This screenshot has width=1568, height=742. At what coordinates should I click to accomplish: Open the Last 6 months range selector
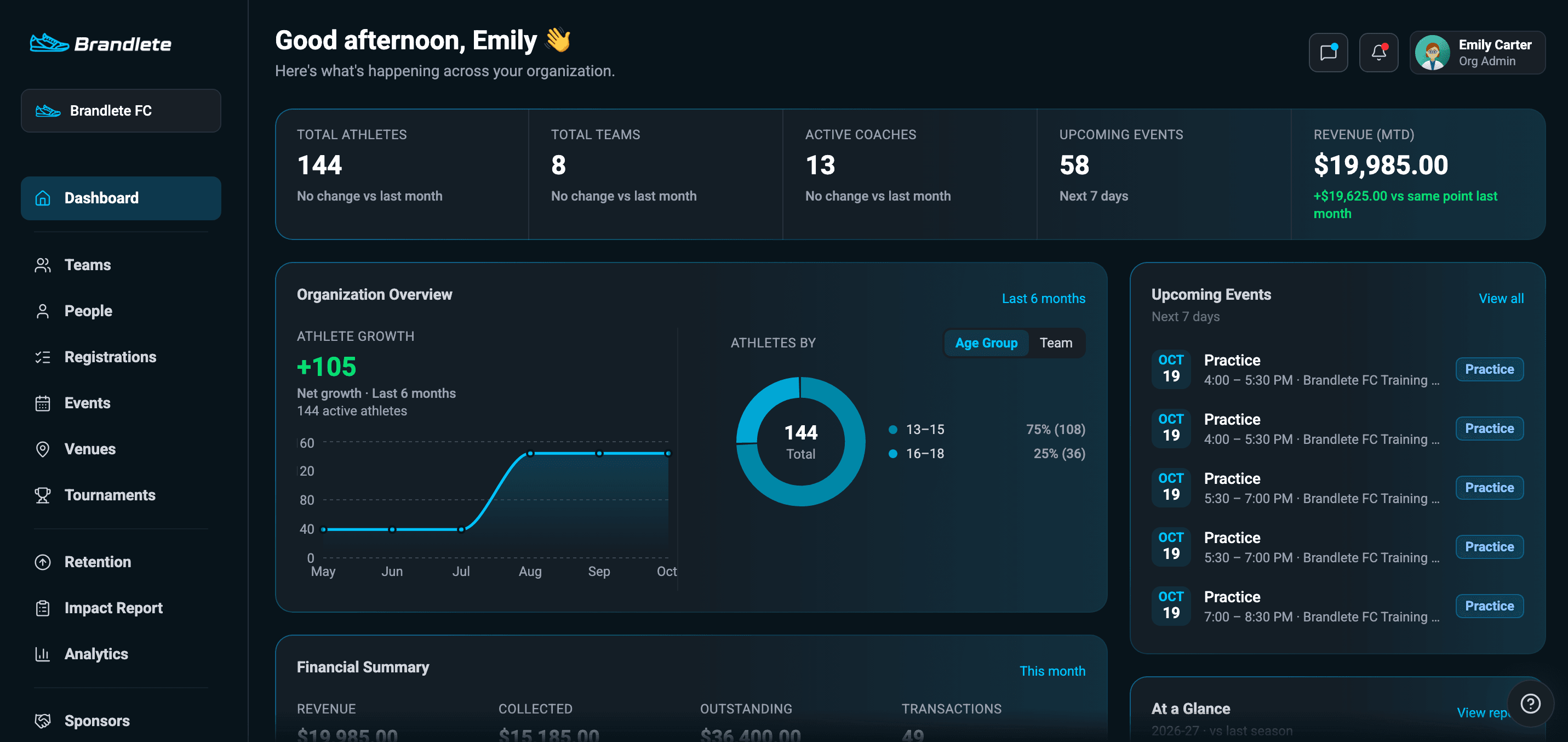coord(1043,298)
